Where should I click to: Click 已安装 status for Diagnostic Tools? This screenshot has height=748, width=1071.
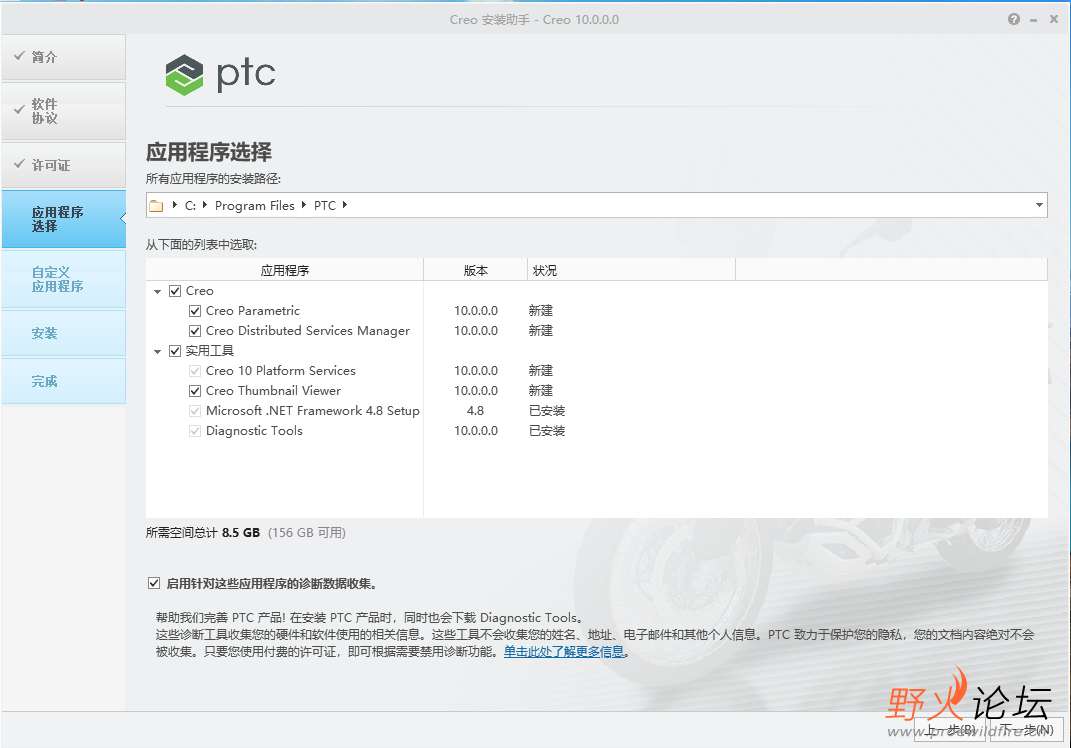click(x=547, y=431)
